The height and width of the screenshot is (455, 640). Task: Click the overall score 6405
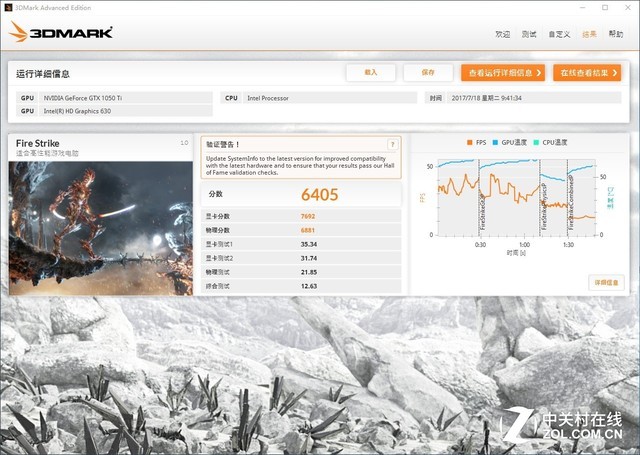[320, 195]
